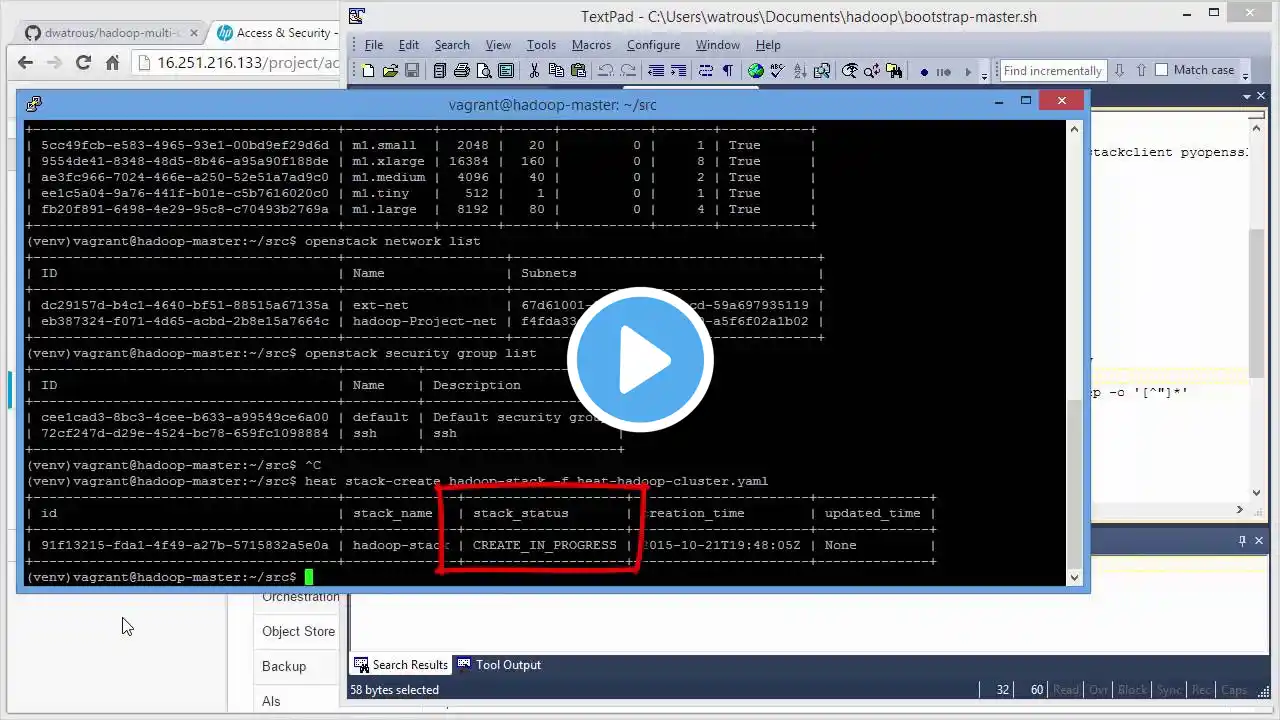Screen dimensions: 1280x720
Task: Open the document panel dropdown arrow
Action: point(1247,97)
